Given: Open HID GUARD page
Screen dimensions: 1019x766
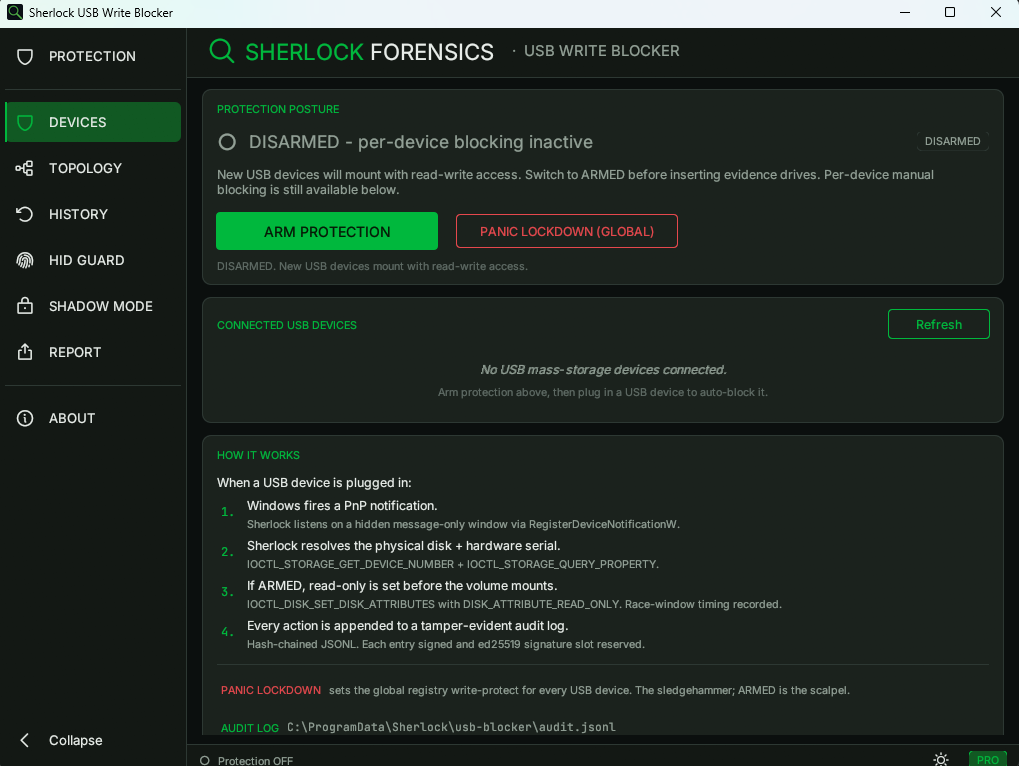Looking at the screenshot, I should point(93,261).
